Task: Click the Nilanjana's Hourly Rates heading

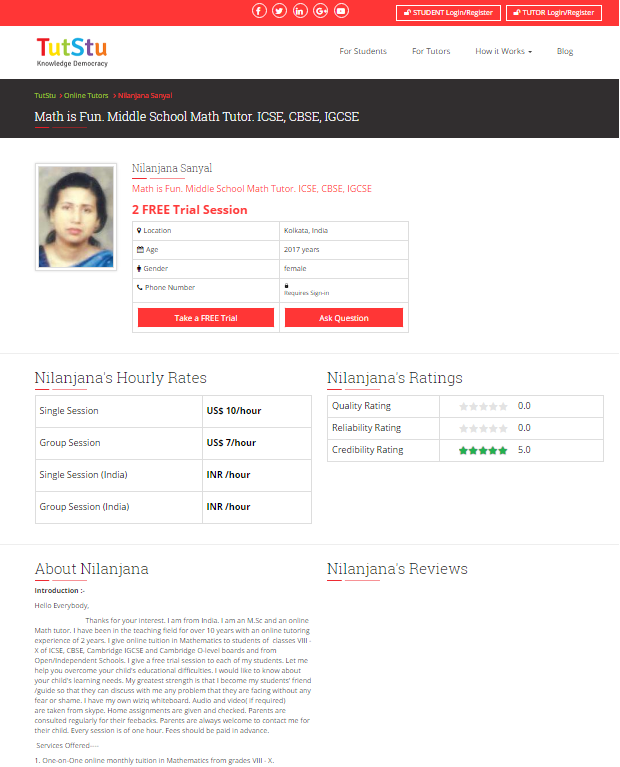Action: click(120, 378)
